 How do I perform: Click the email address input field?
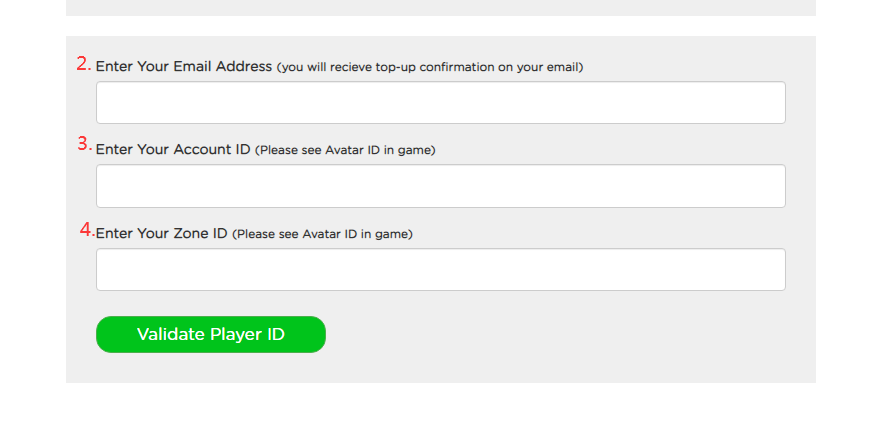coord(441,103)
